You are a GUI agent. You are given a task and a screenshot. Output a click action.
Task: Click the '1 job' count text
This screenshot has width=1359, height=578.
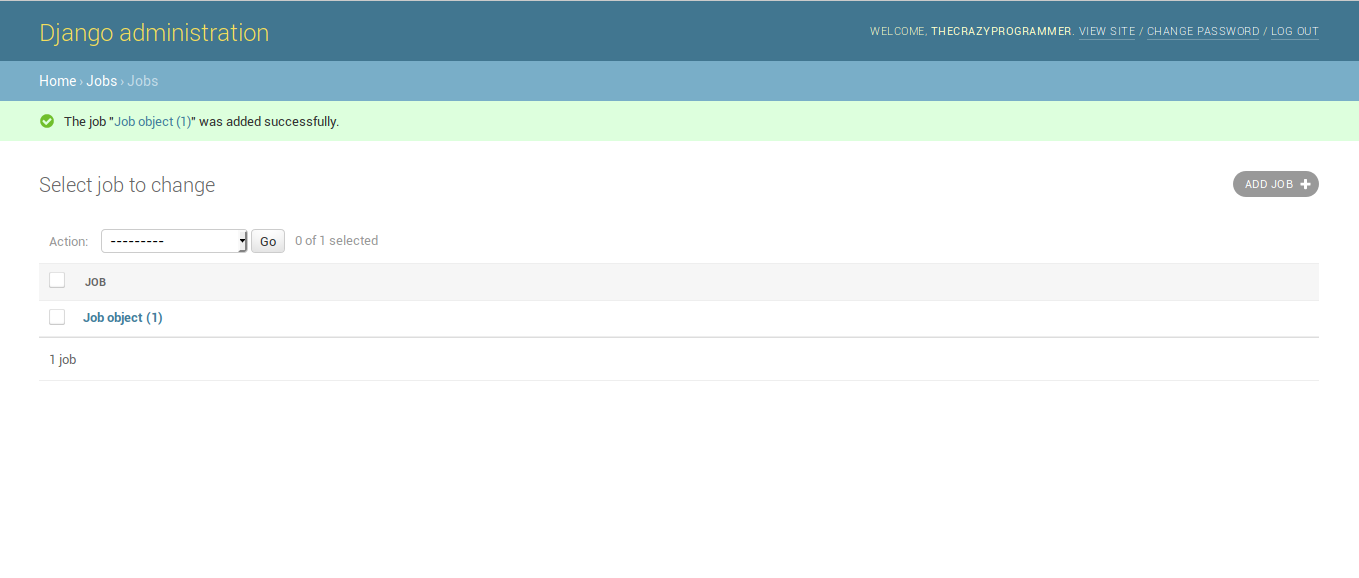63,359
